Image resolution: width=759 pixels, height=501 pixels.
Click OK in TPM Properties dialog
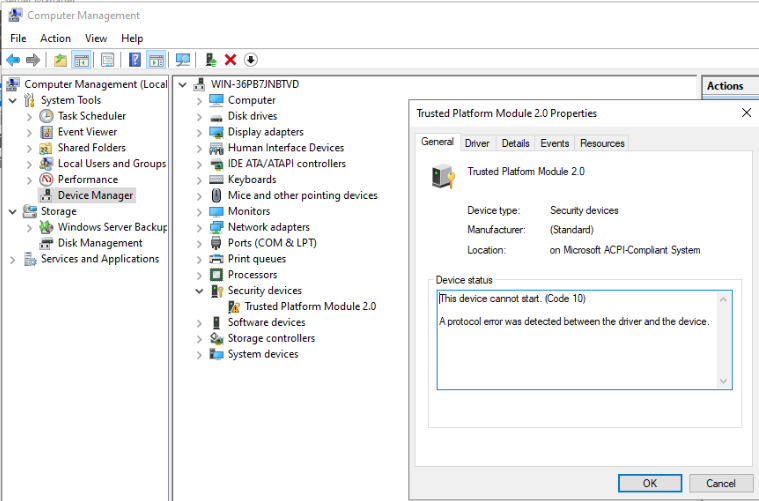pos(650,483)
